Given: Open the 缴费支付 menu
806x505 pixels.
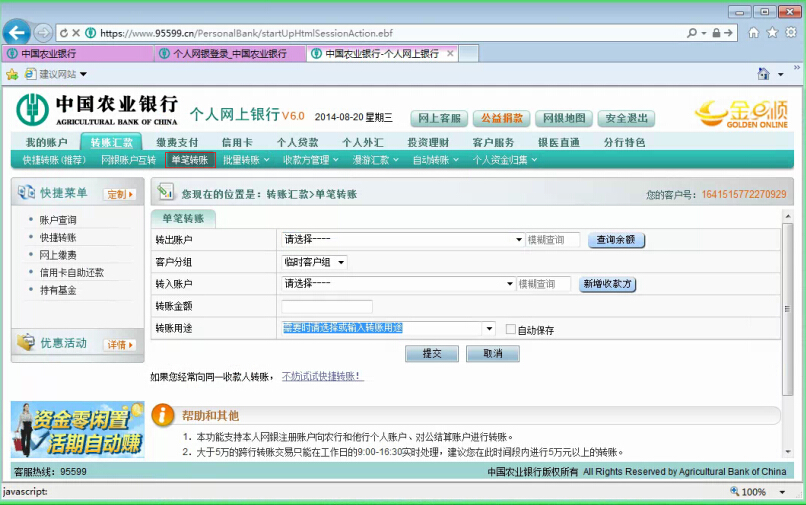Looking at the screenshot, I should coord(177,142).
